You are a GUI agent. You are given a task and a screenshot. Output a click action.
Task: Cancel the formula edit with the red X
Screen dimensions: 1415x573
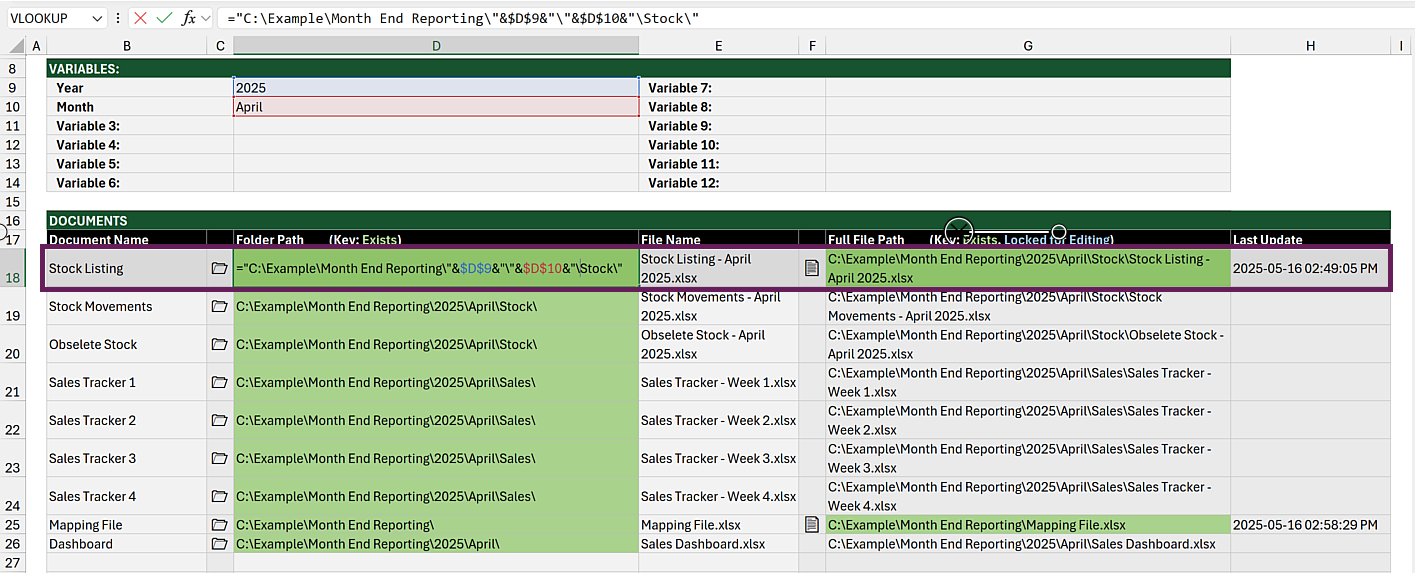[x=140, y=18]
